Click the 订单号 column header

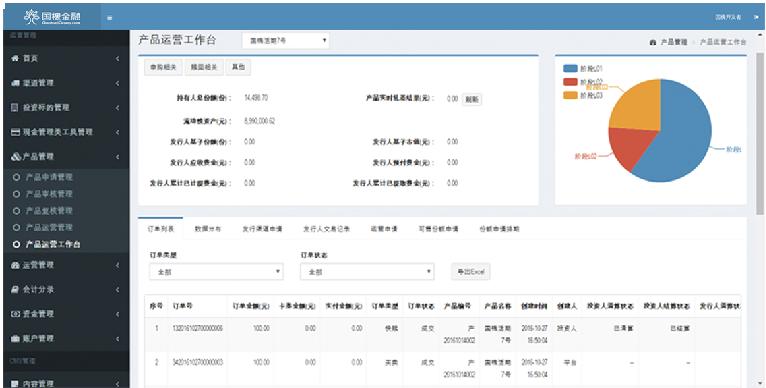183,306
